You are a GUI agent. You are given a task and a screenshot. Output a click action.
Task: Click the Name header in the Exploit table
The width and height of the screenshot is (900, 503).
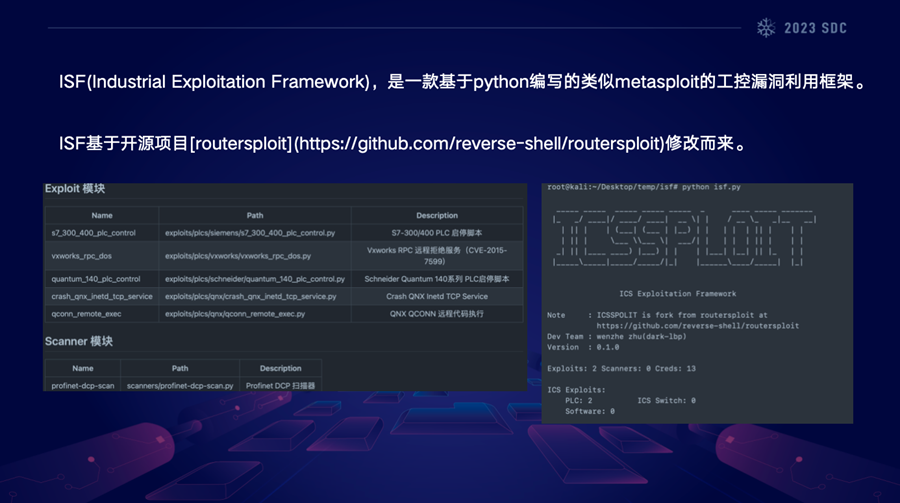(x=102, y=215)
